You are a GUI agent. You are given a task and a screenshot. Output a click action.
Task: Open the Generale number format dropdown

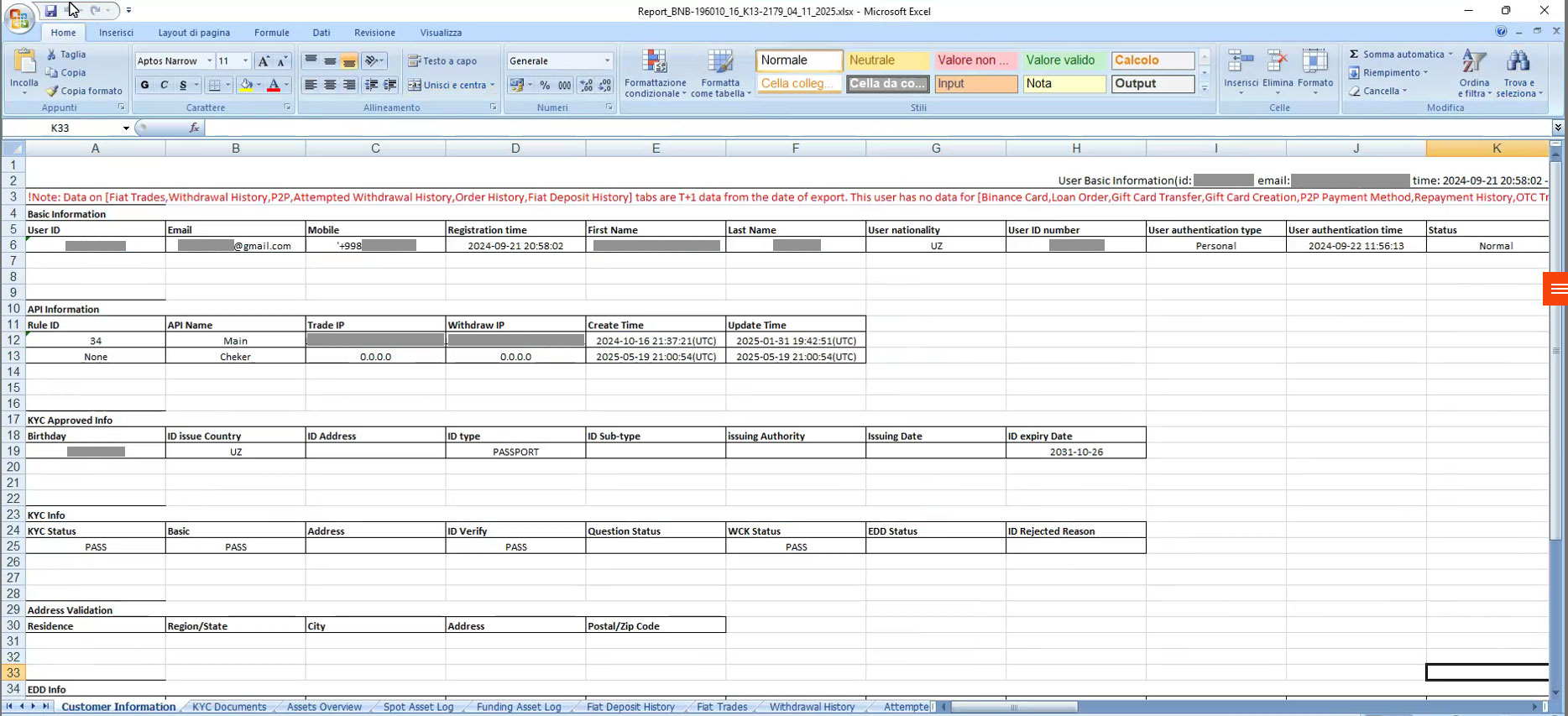(x=607, y=60)
